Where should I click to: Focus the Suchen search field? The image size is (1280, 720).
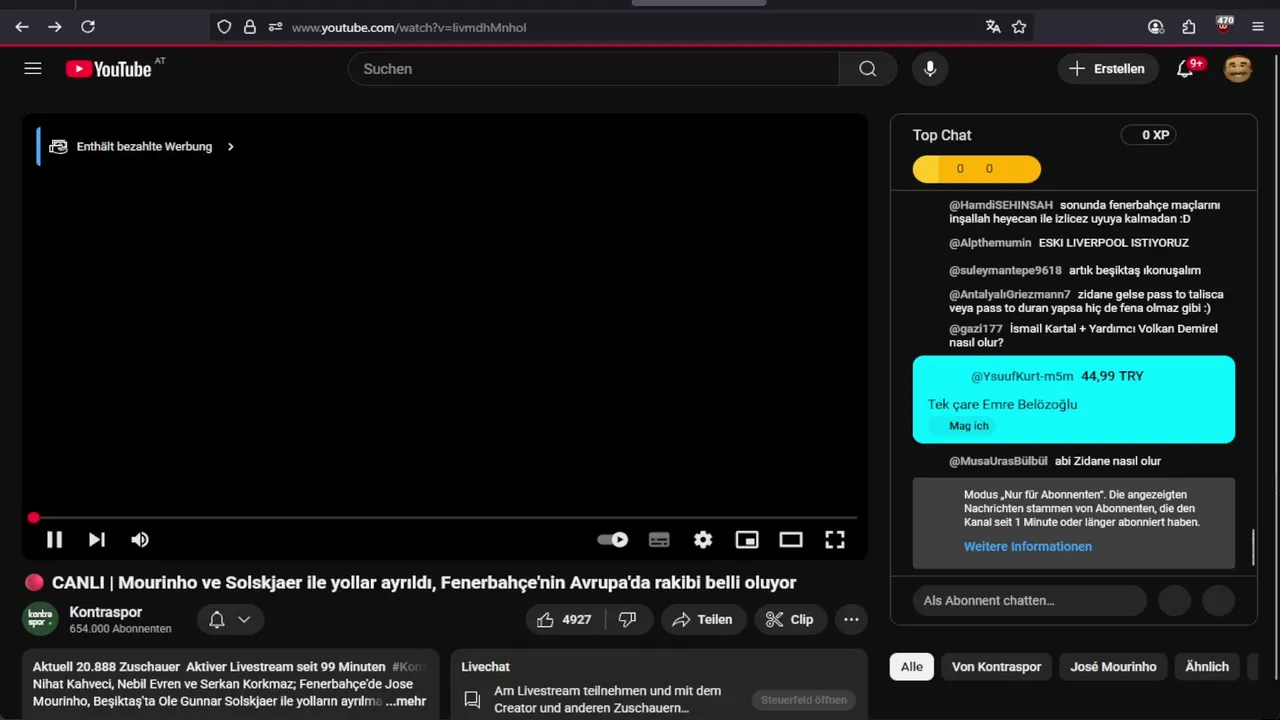593,68
